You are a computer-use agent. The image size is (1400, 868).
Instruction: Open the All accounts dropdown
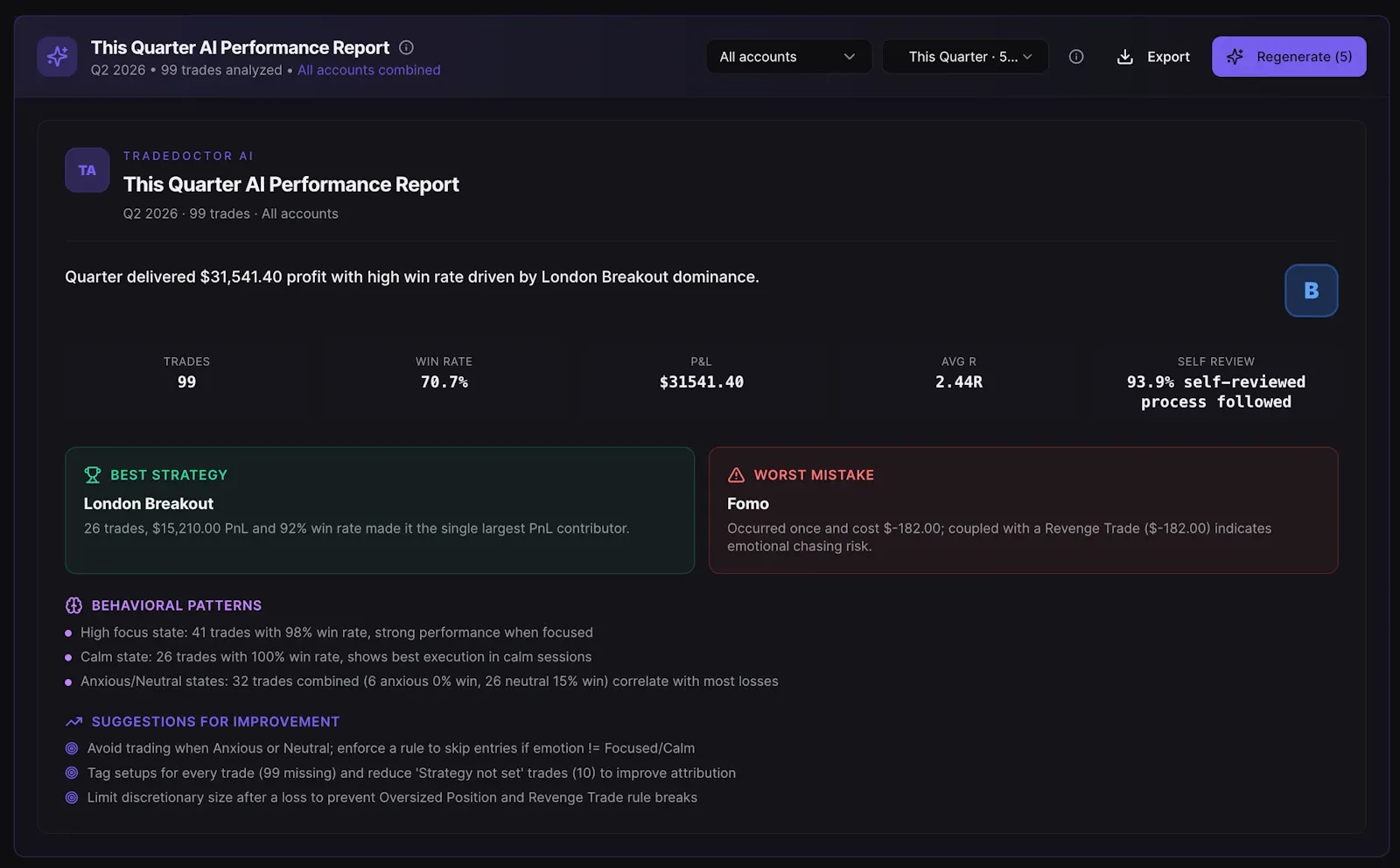(x=788, y=57)
